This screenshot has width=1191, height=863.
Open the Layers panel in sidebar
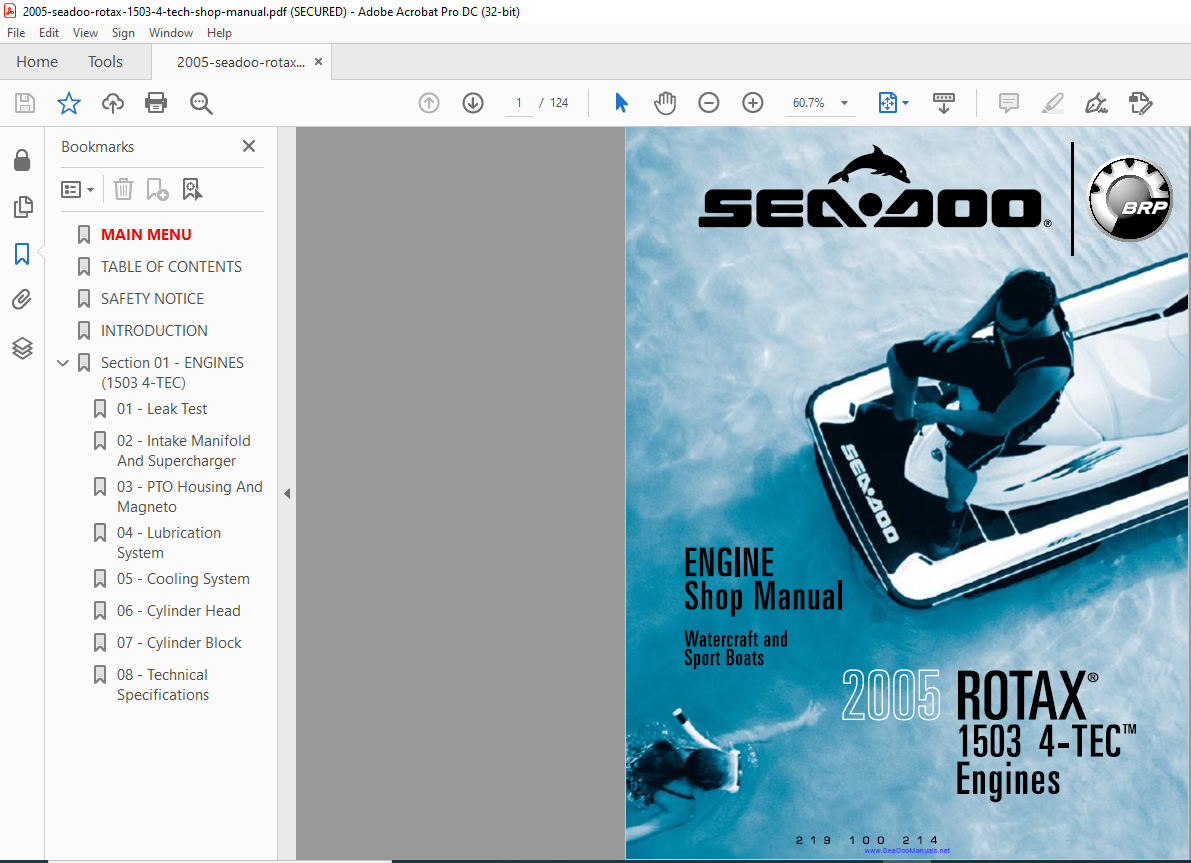pos(23,348)
